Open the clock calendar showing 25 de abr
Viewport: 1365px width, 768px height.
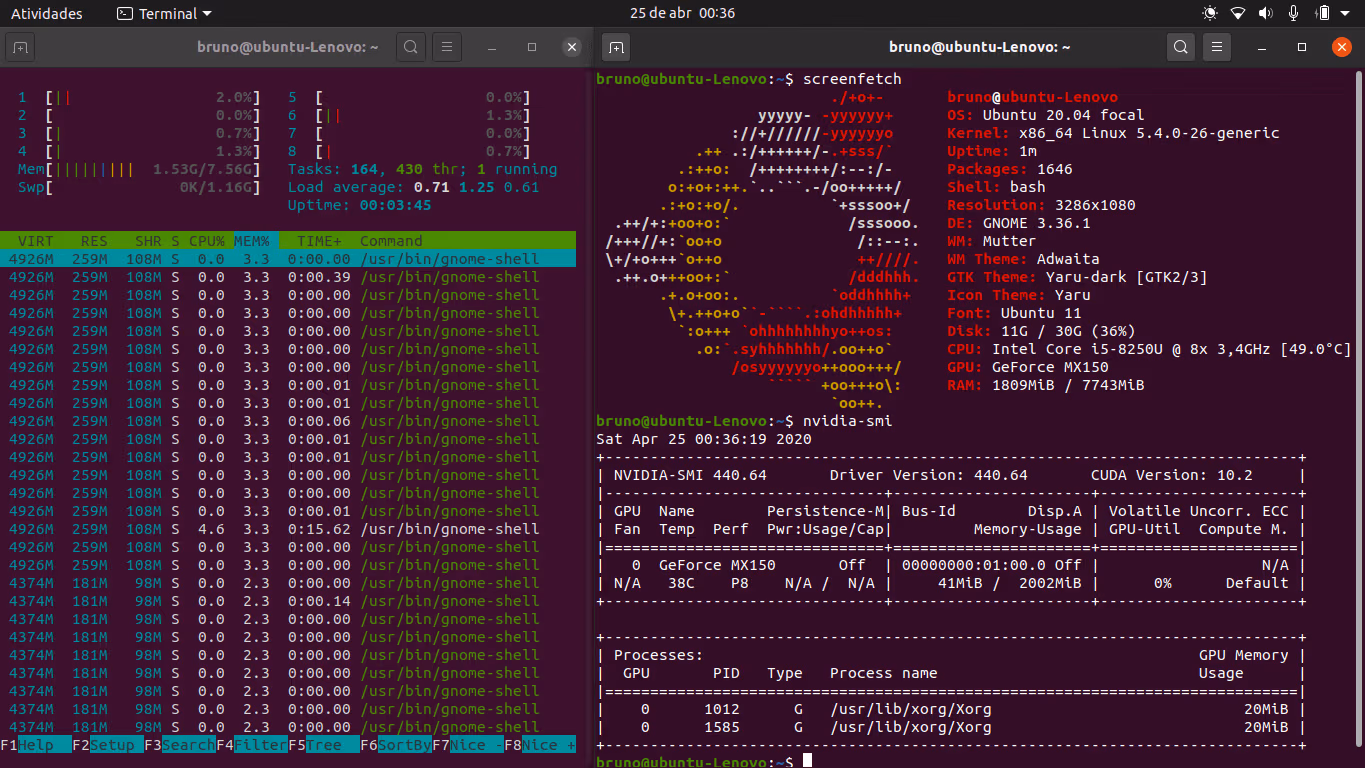[x=683, y=14]
